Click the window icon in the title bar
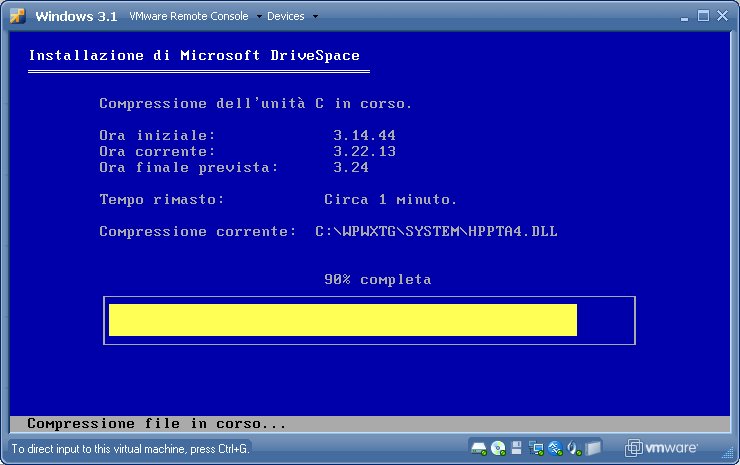The width and height of the screenshot is (740, 465). click(x=17, y=16)
